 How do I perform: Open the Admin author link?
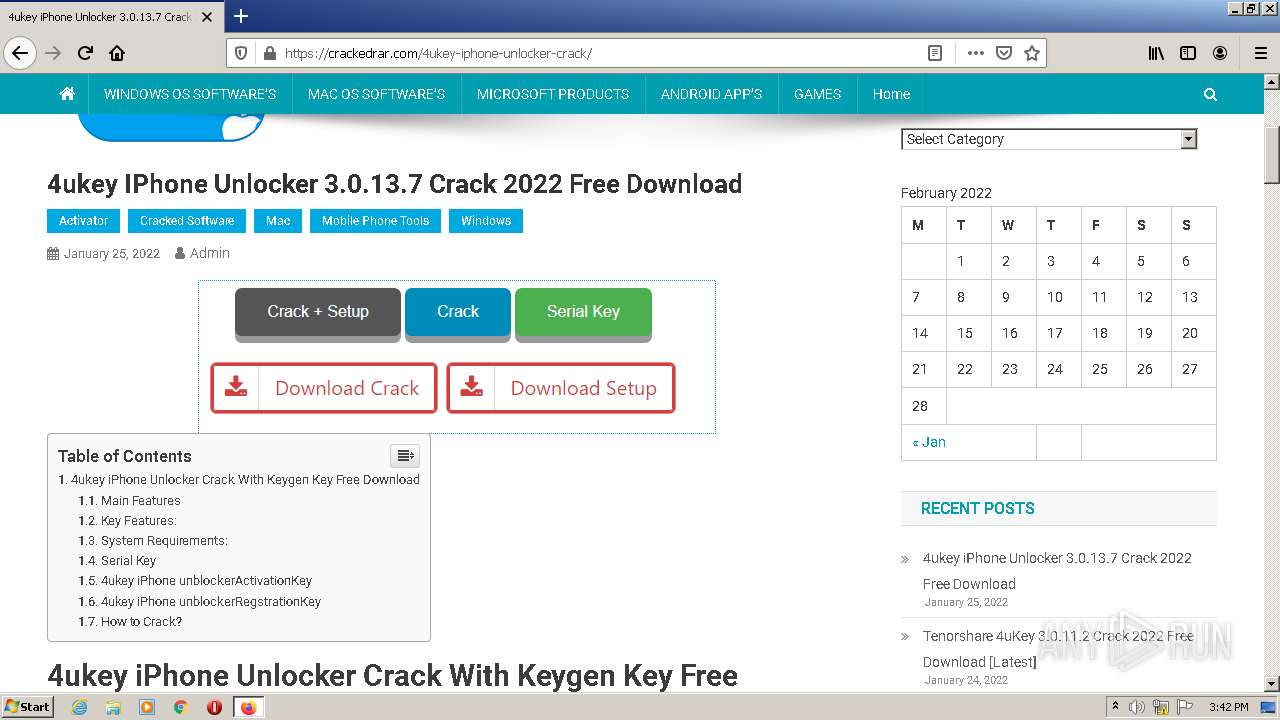(210, 254)
